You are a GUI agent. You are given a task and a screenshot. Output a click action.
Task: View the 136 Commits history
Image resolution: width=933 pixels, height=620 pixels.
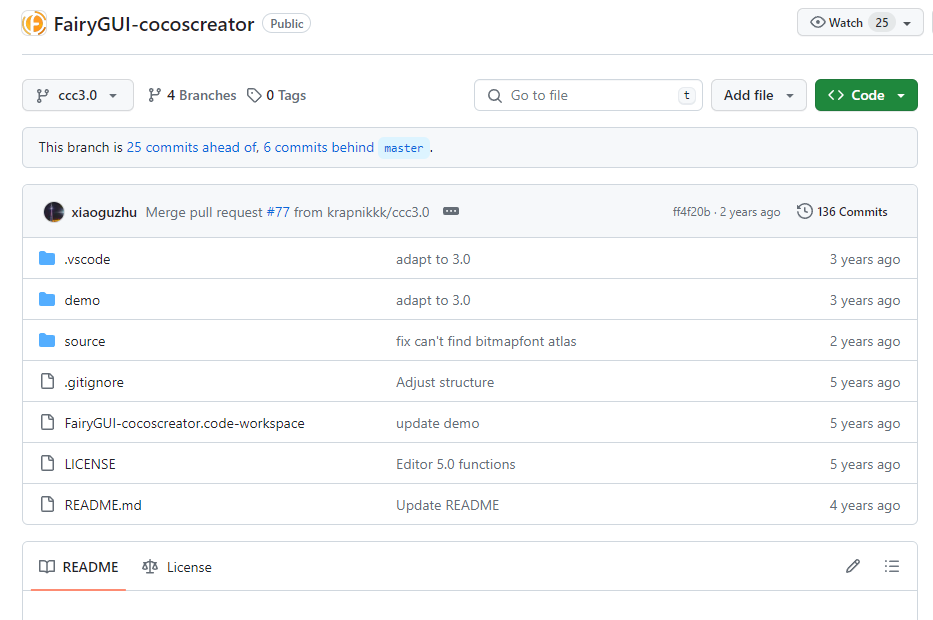coord(842,211)
